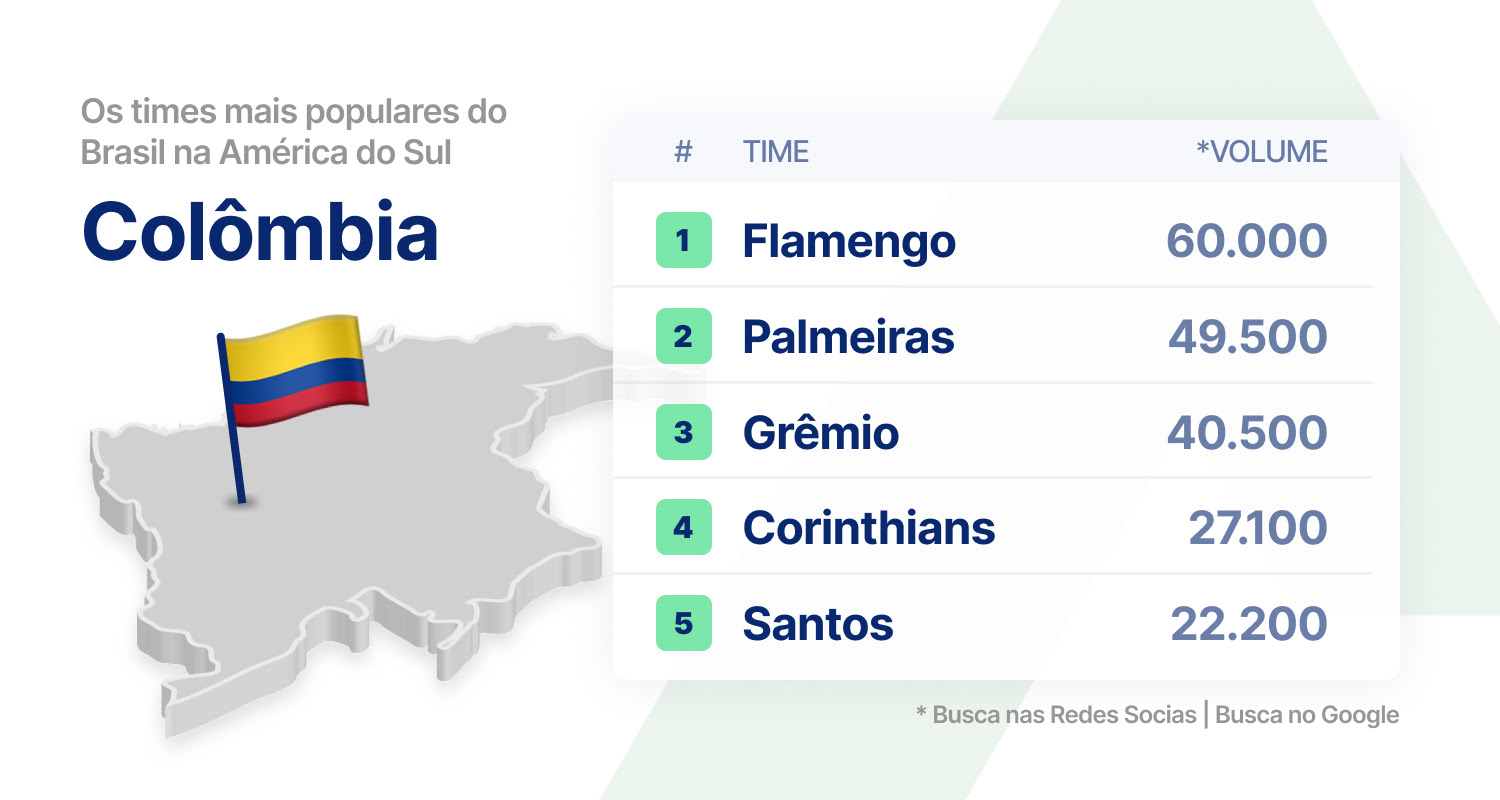Select the green rank 5 badge
1500x800 pixels.
tap(684, 623)
